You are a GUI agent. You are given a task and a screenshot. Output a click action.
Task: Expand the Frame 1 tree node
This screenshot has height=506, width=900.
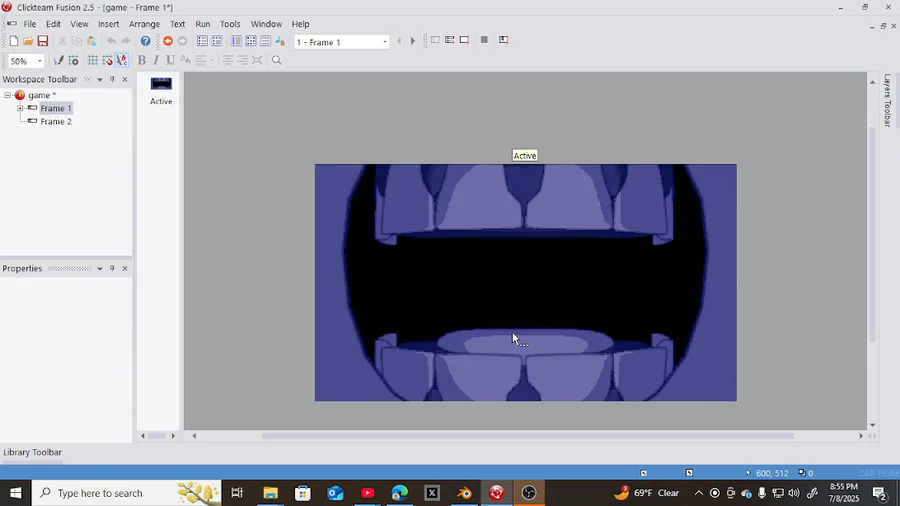(x=20, y=108)
